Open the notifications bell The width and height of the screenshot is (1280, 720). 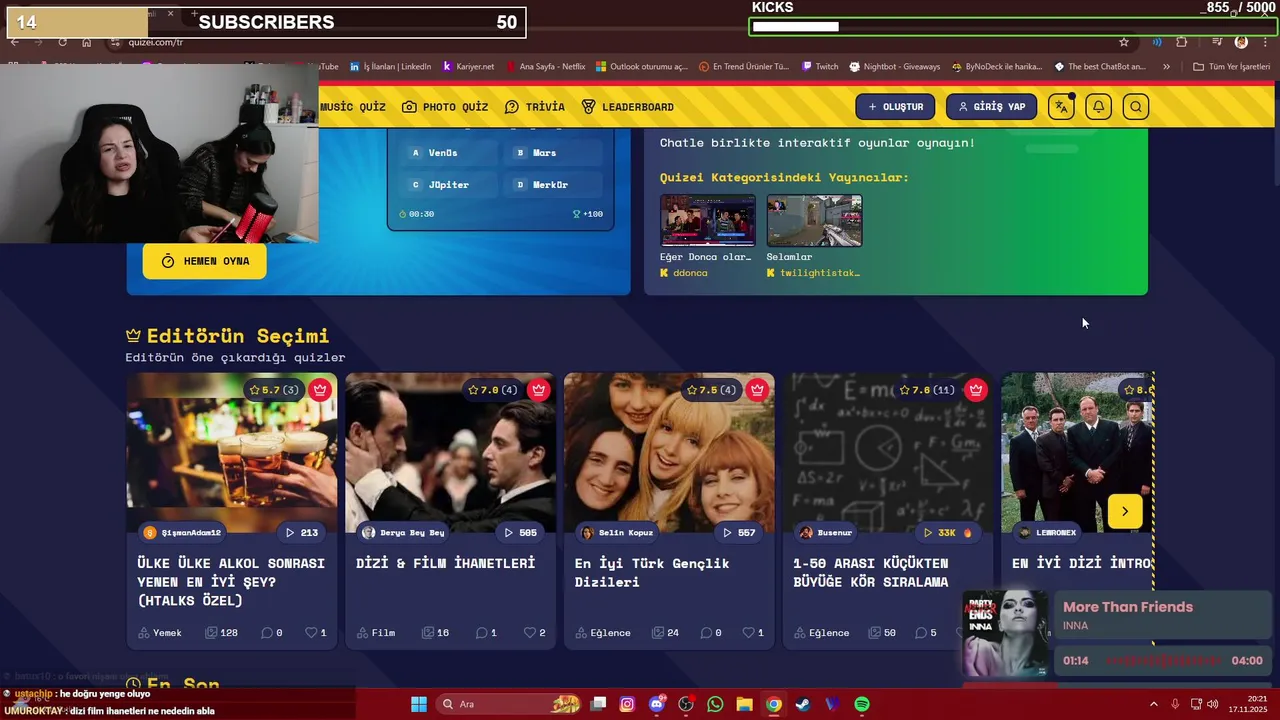(x=1098, y=107)
